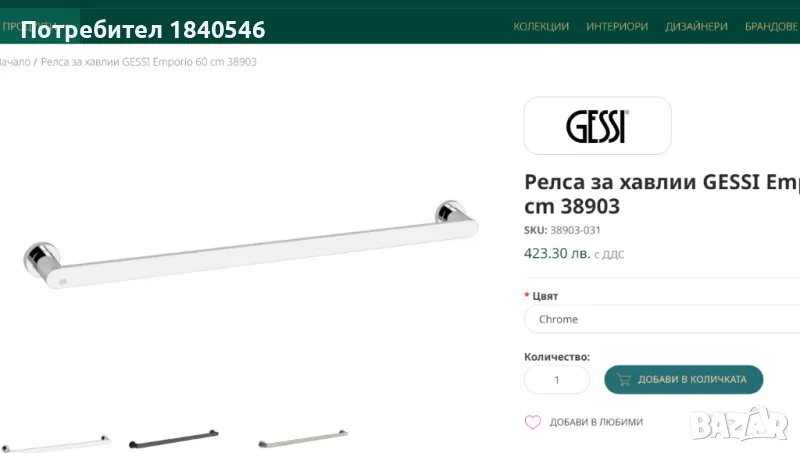Click the Потребител 1840546 label
This screenshot has height=453, width=800.
click(x=143, y=30)
